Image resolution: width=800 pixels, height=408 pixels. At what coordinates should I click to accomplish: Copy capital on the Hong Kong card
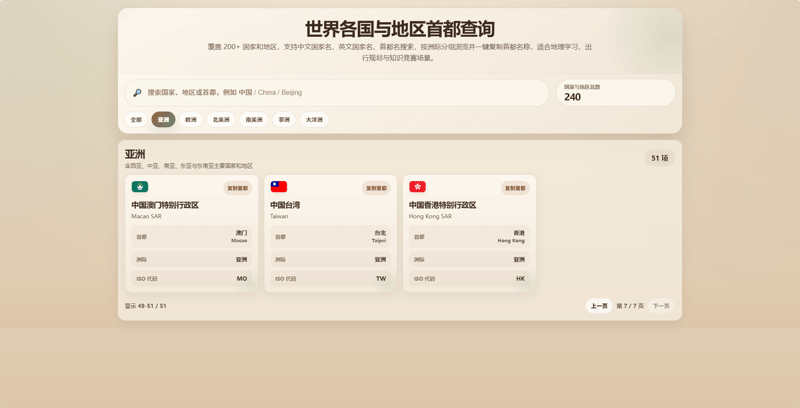pos(515,188)
